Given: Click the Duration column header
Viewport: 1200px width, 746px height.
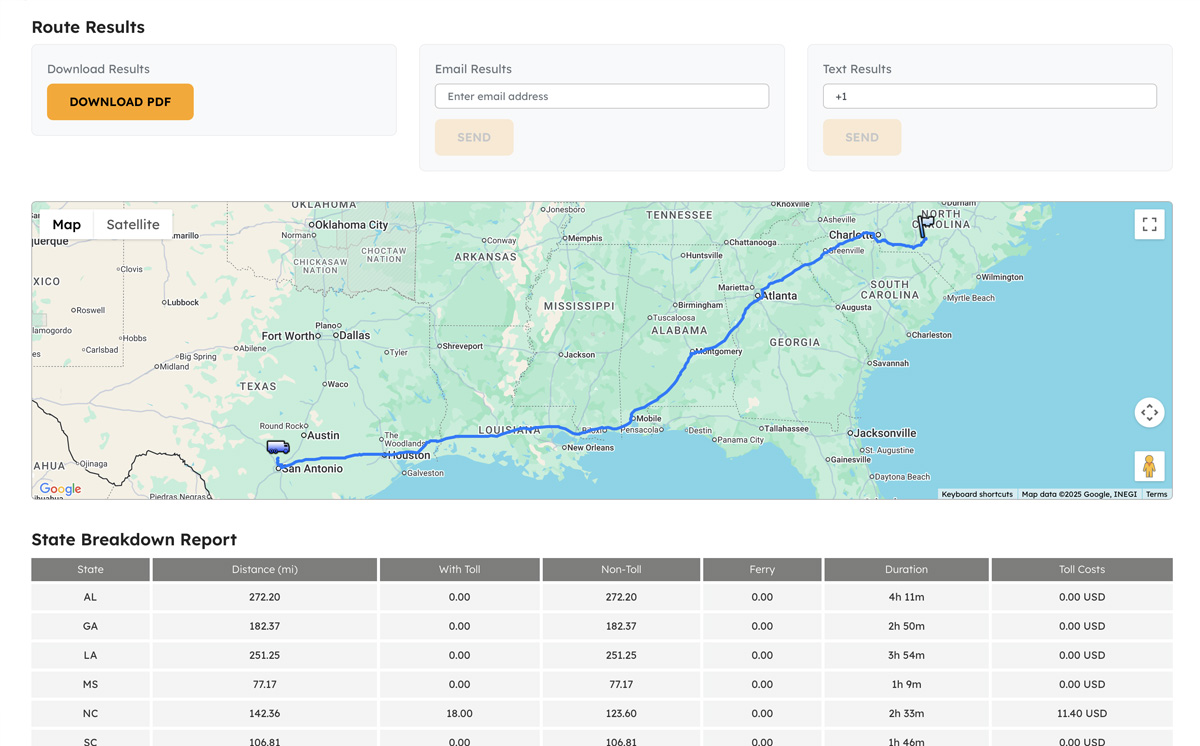Looking at the screenshot, I should (906, 570).
